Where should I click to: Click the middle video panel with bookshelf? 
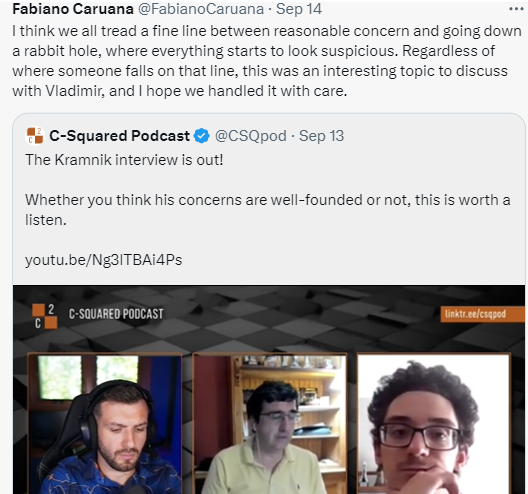270,423
